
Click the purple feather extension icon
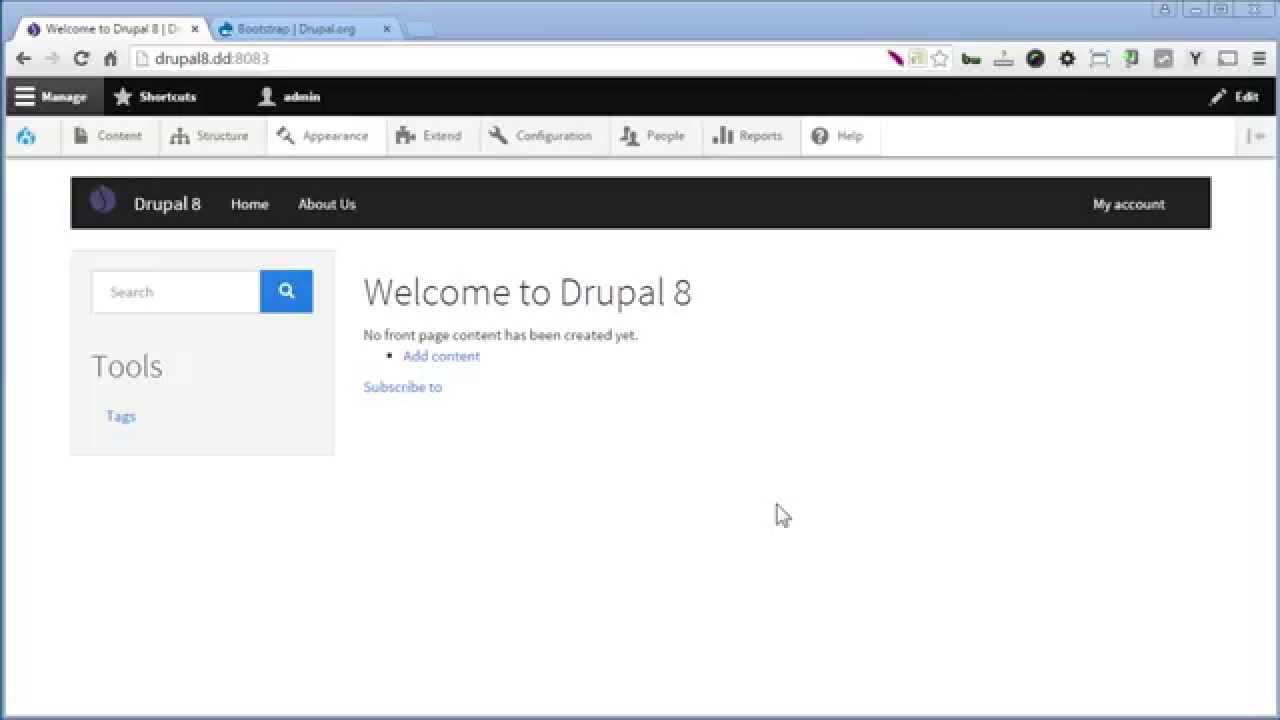[x=896, y=59]
